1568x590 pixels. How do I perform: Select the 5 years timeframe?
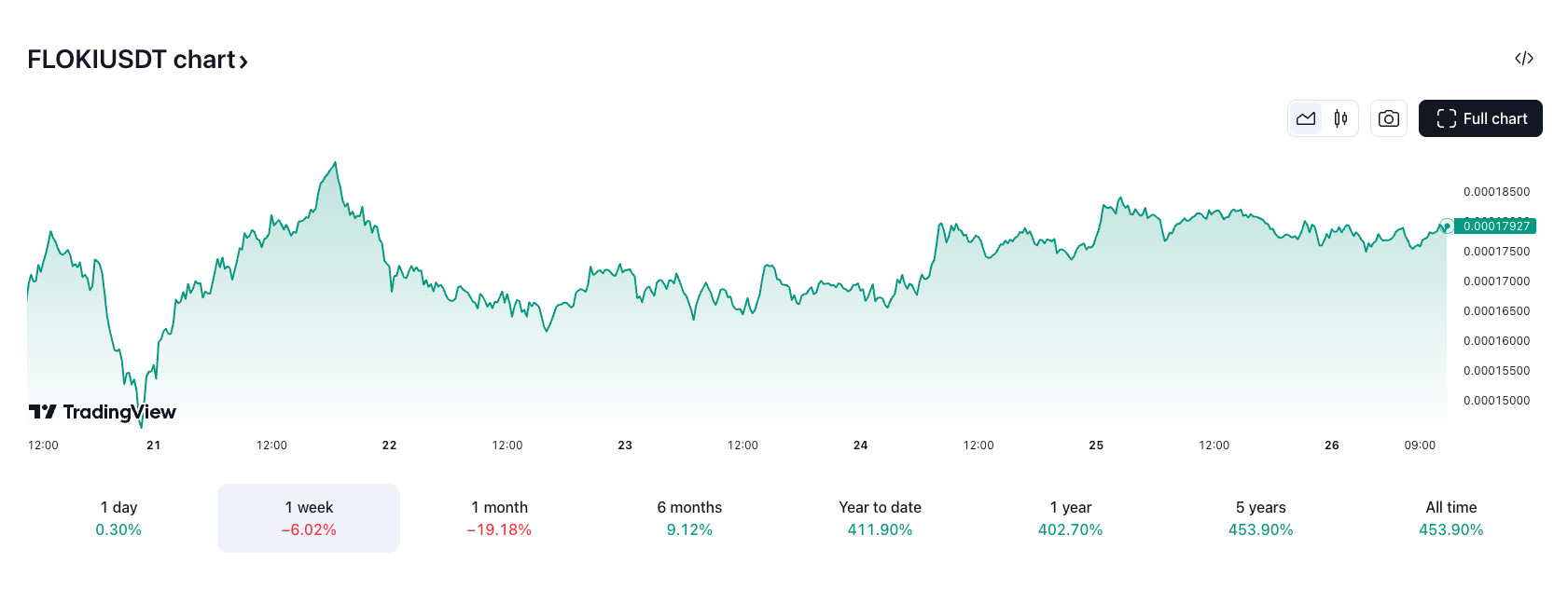(1260, 517)
